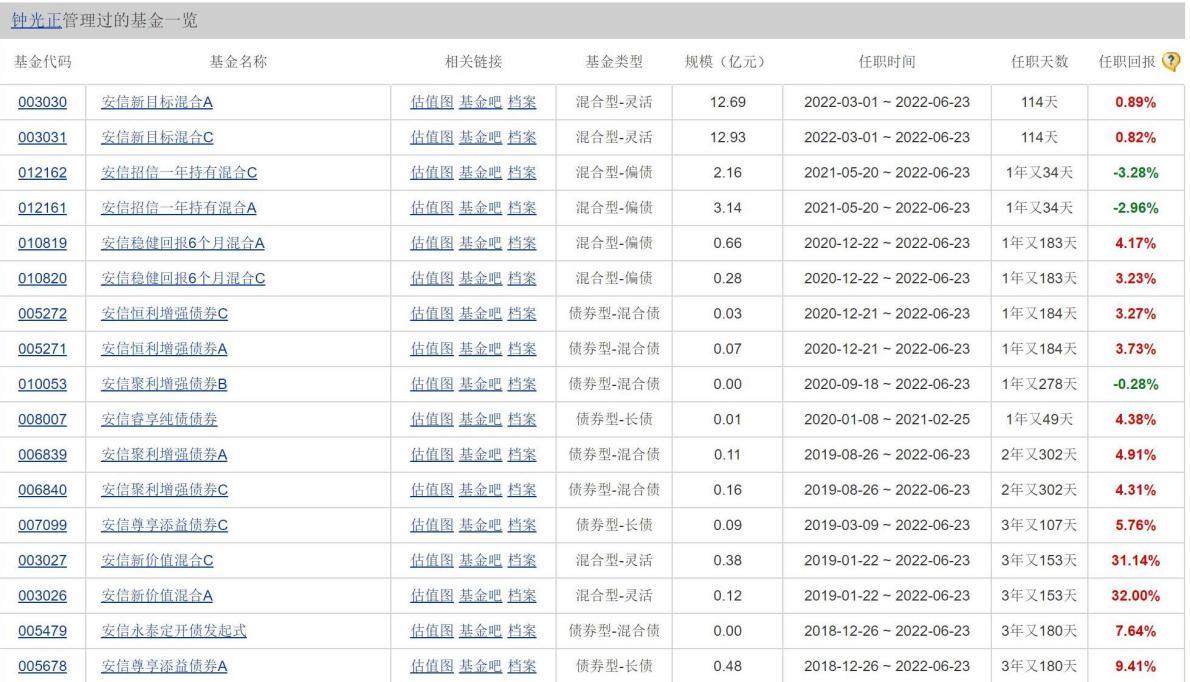Select the 32.00% return value
Screen dimensions: 1190x682
[x=1135, y=596]
